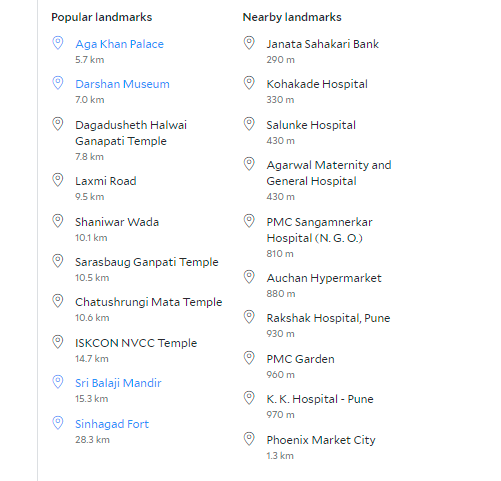
Task: Click the blue pin beside Sinhagad Fort
Action: click(x=58, y=423)
